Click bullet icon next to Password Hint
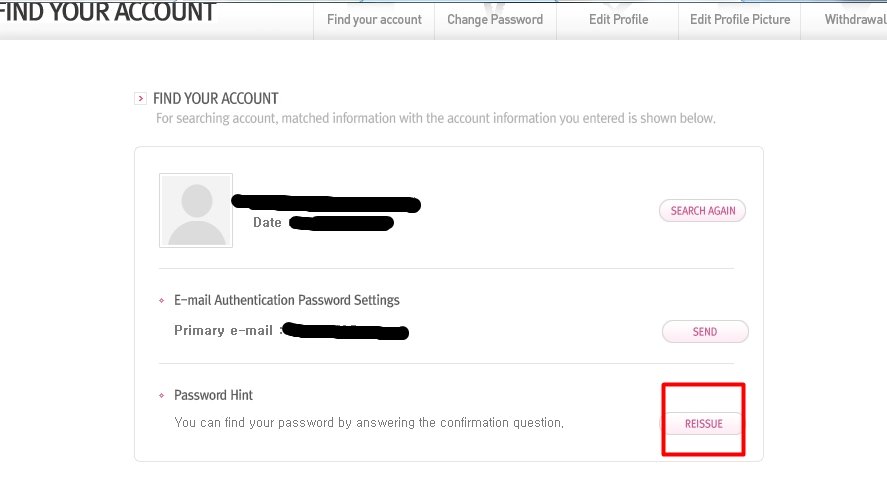This screenshot has width=887, height=493. tap(161, 396)
